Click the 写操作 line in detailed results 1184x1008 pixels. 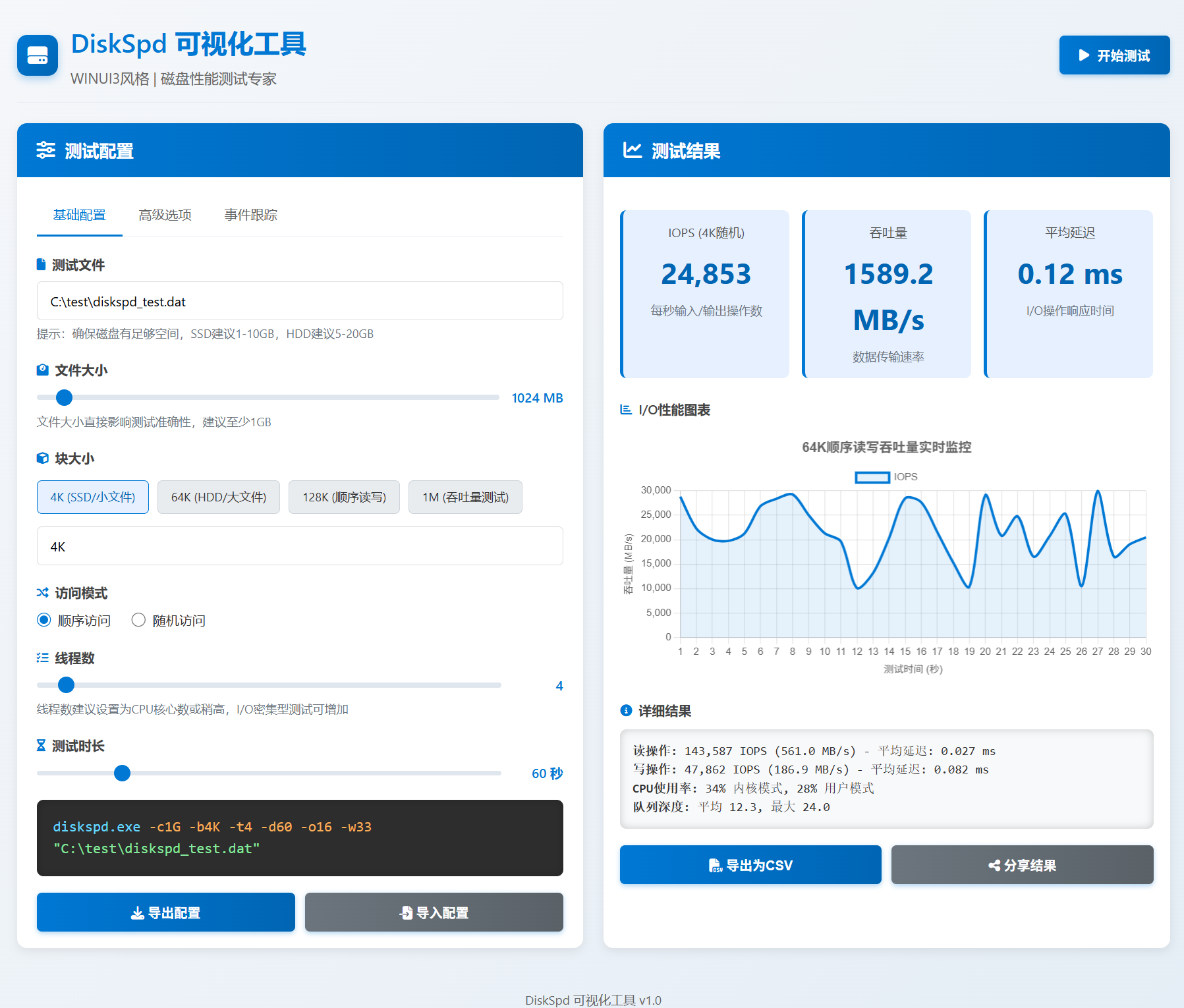coord(810,770)
